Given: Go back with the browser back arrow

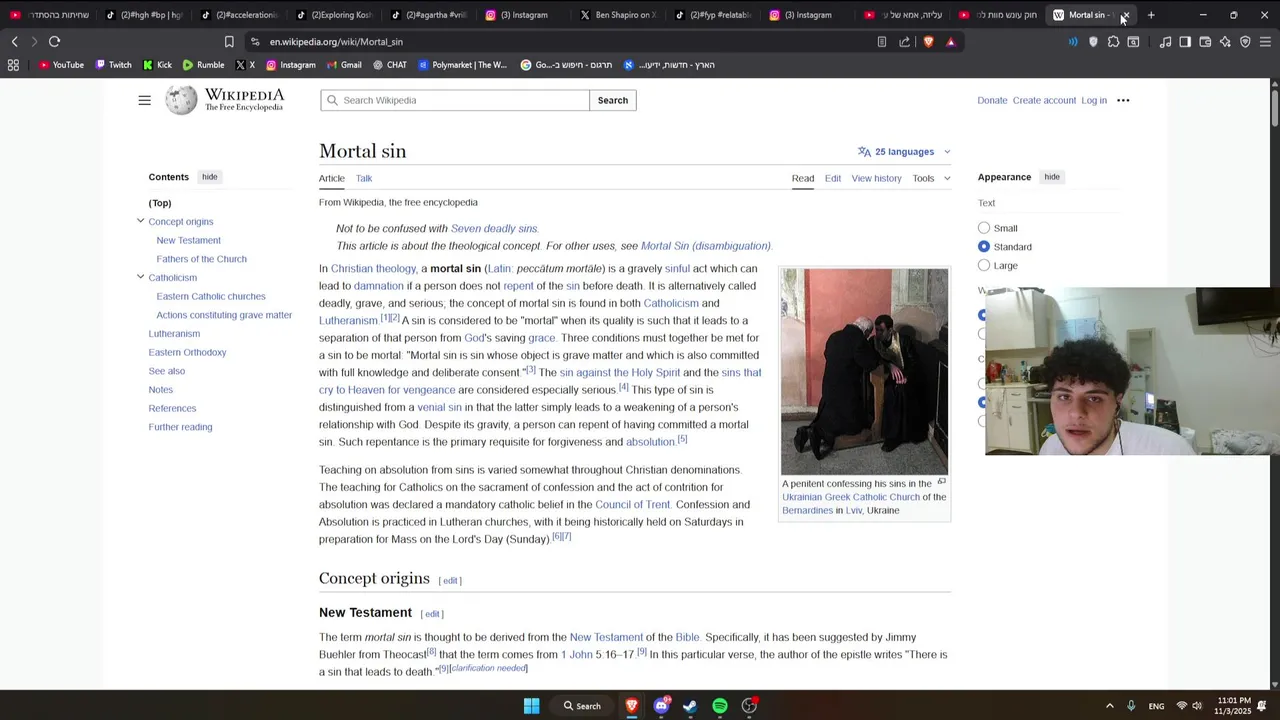Looking at the screenshot, I should [14, 42].
